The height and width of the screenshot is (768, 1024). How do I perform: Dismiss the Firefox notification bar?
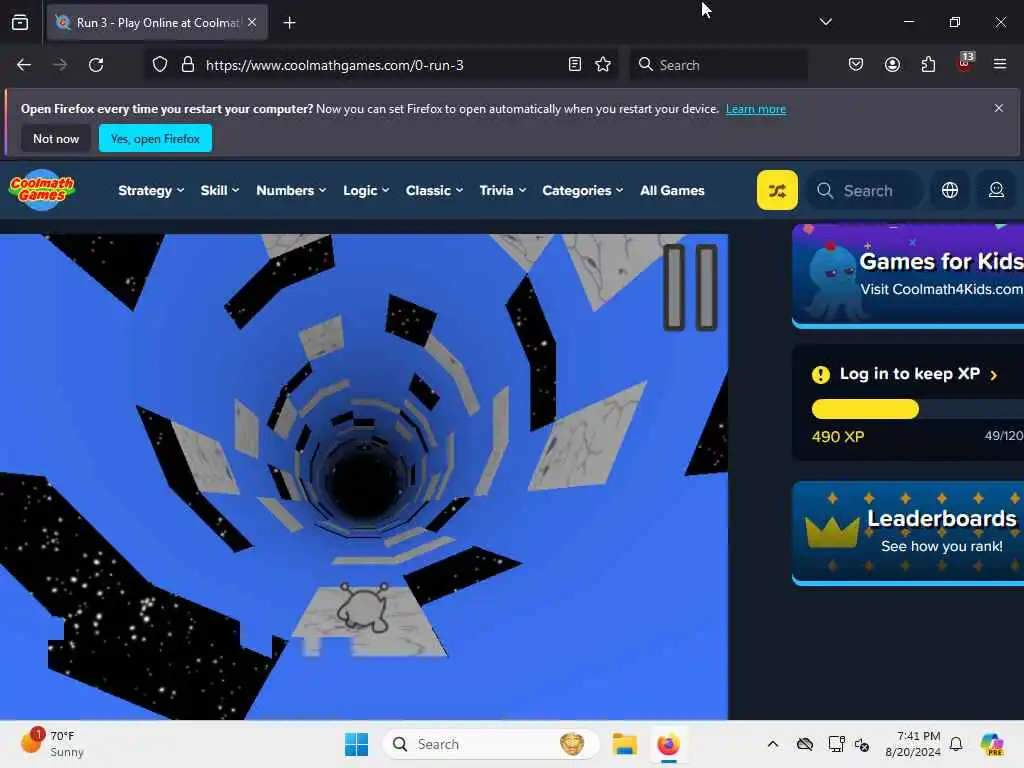[999, 108]
